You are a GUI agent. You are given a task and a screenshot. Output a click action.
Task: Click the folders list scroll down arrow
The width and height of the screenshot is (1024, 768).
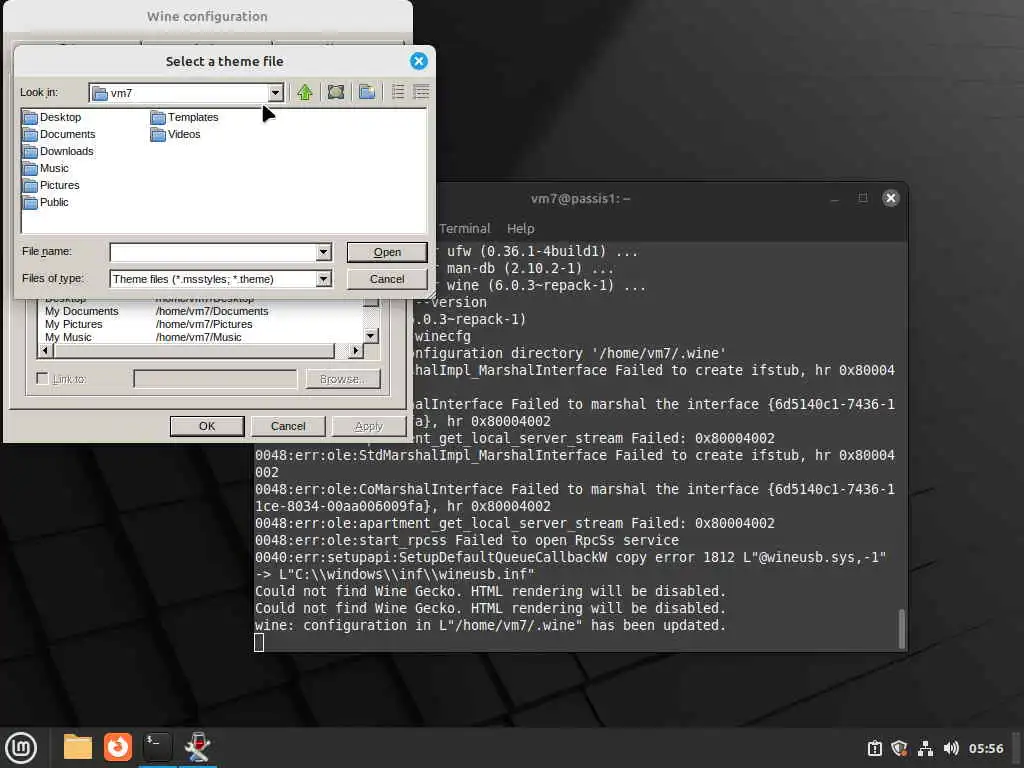click(x=371, y=336)
